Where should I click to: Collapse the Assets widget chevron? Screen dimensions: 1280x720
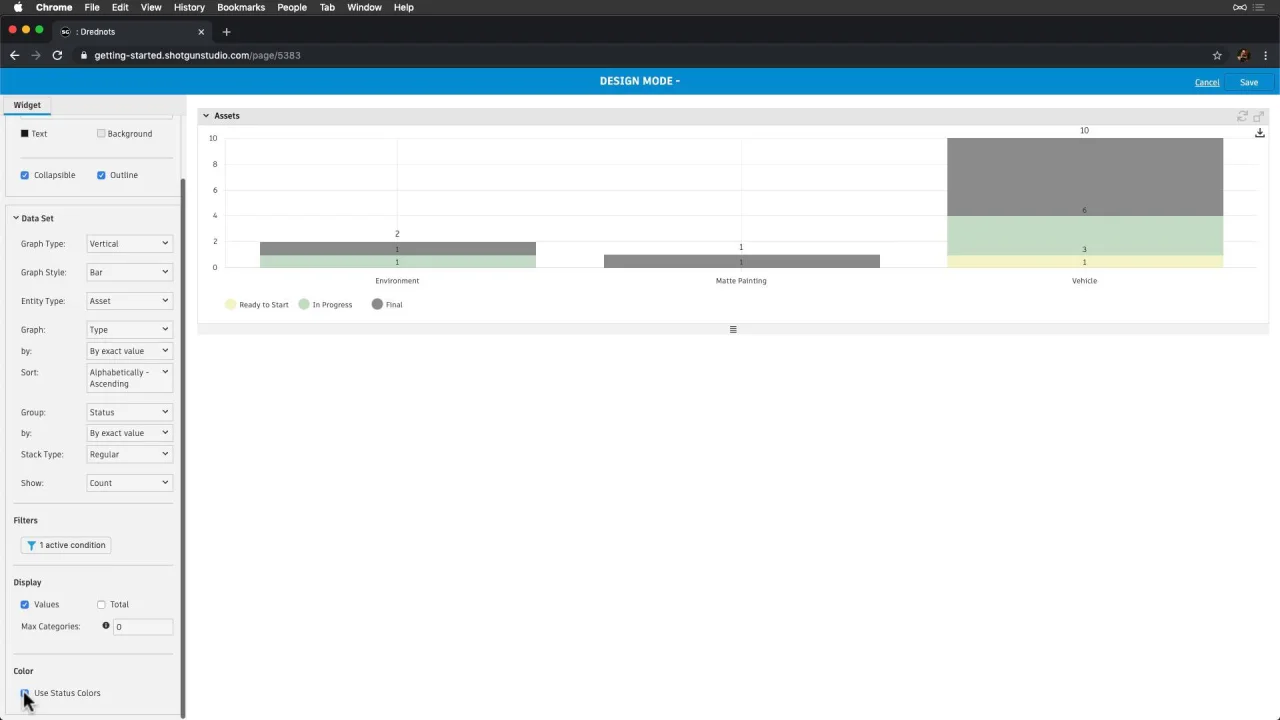click(x=206, y=116)
